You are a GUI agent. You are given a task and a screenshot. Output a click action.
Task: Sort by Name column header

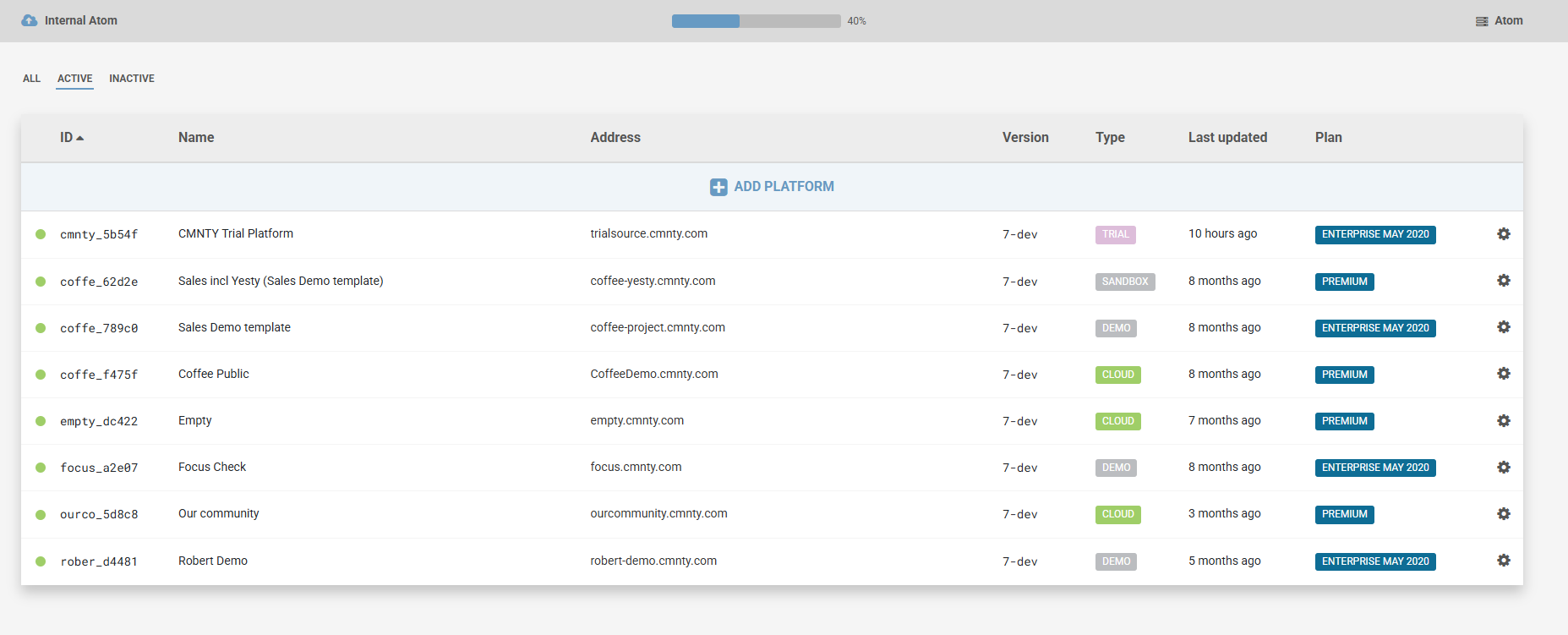click(x=196, y=137)
